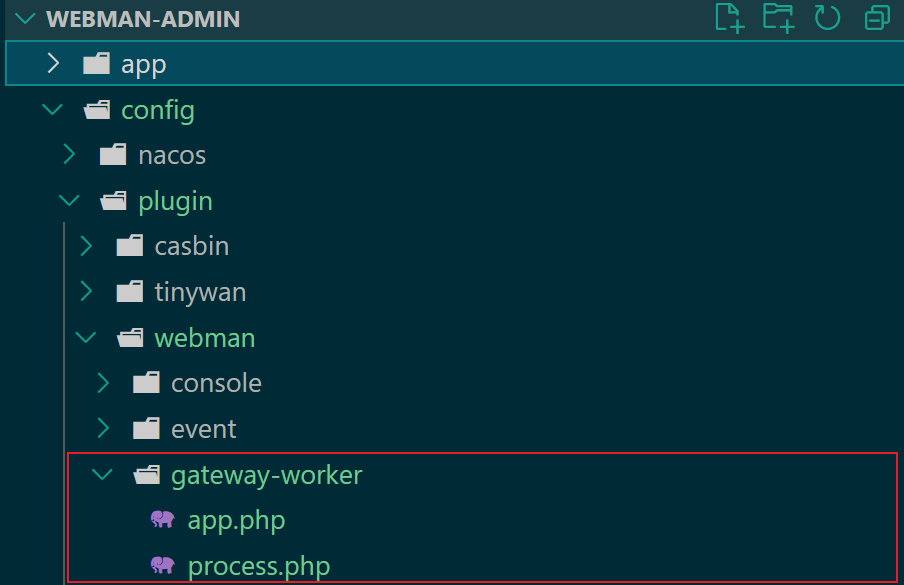Expand the event folder chevron
Image resolution: width=904 pixels, height=585 pixels.
pos(103,428)
